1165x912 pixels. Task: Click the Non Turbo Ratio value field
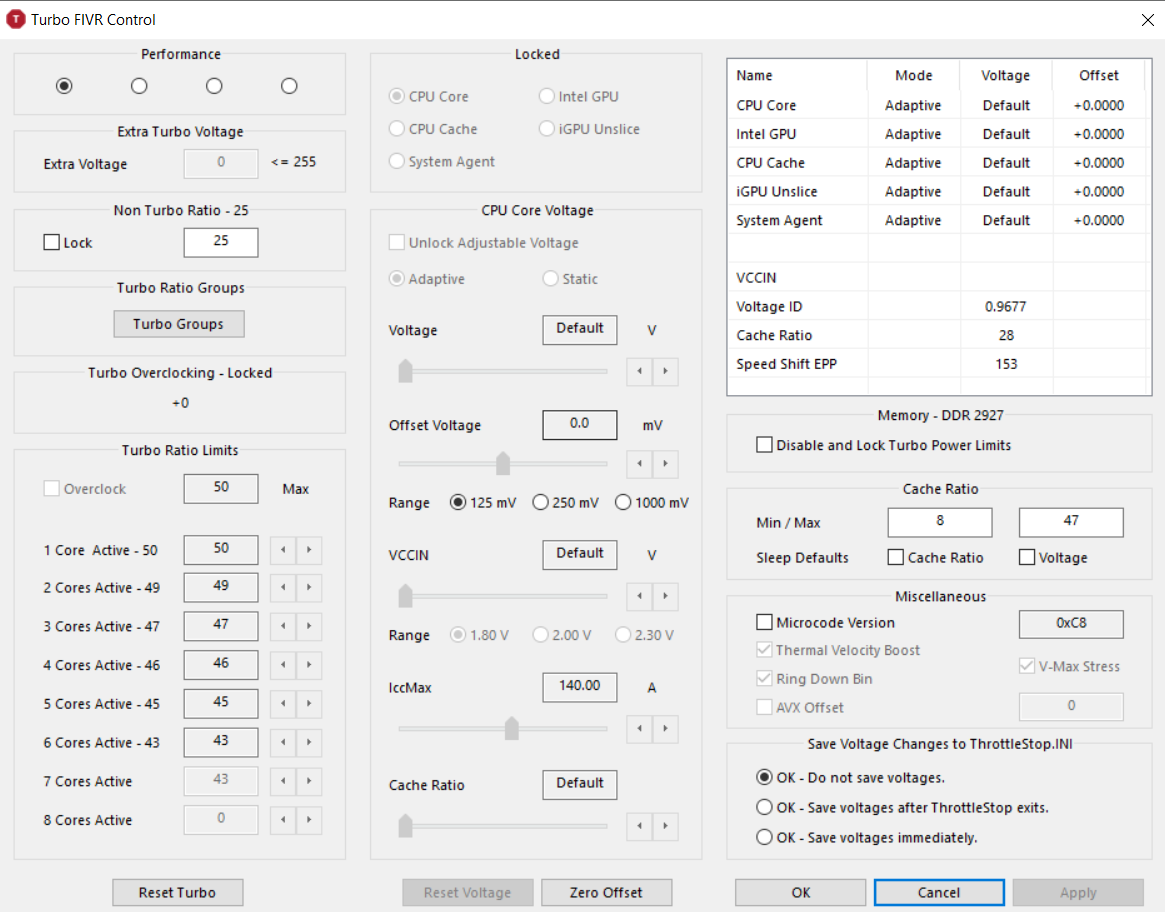tap(221, 242)
